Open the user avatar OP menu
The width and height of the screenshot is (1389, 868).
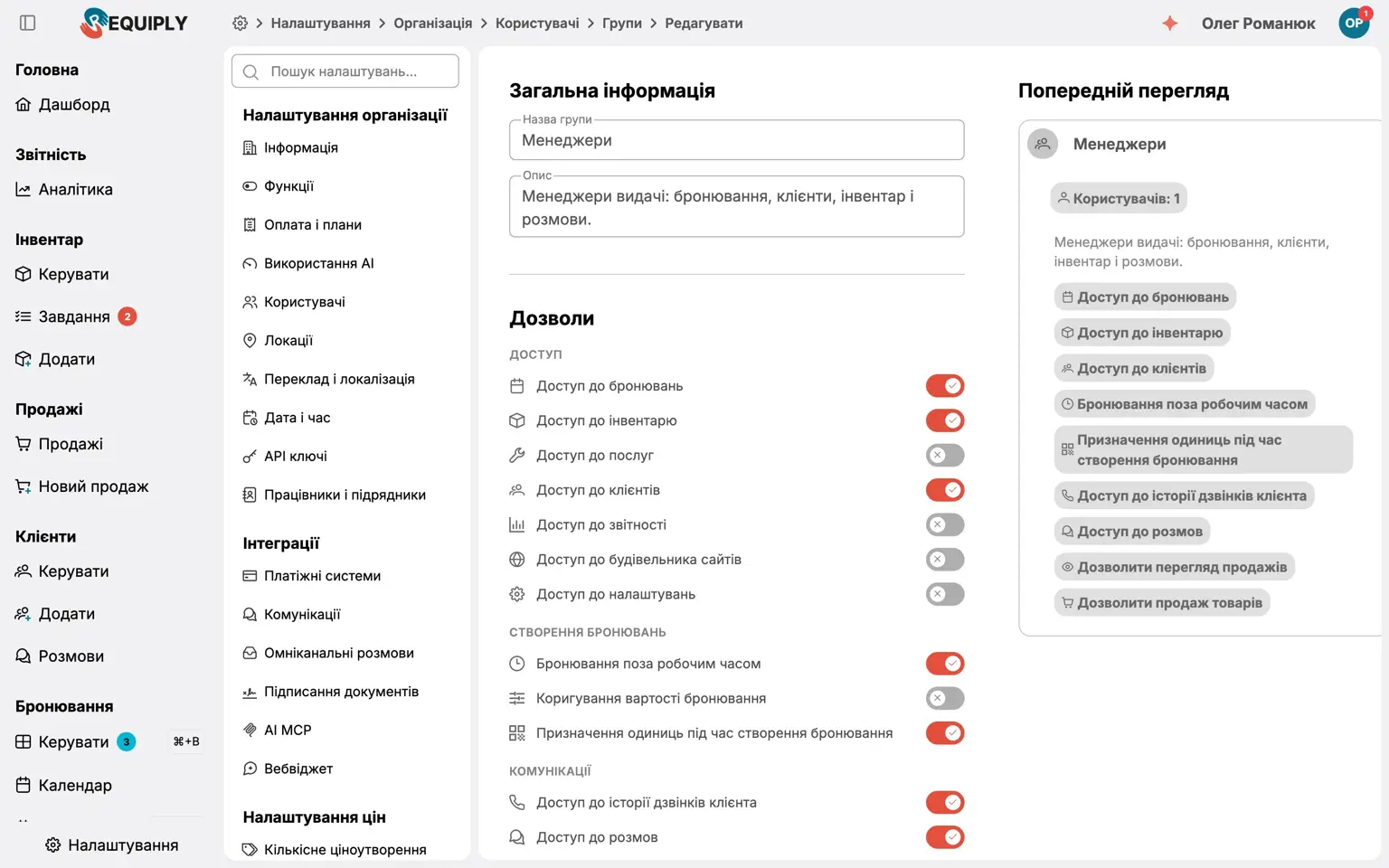coord(1354,23)
